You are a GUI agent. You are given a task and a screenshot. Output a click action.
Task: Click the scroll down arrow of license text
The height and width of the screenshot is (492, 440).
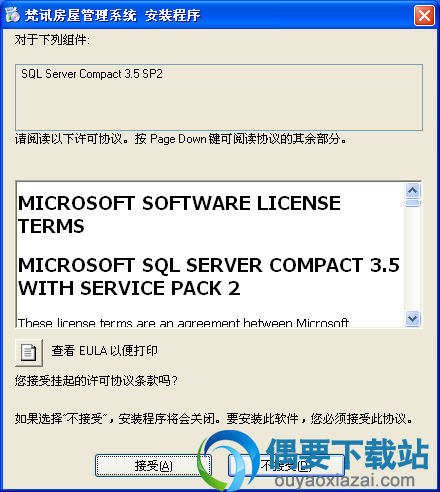click(413, 318)
